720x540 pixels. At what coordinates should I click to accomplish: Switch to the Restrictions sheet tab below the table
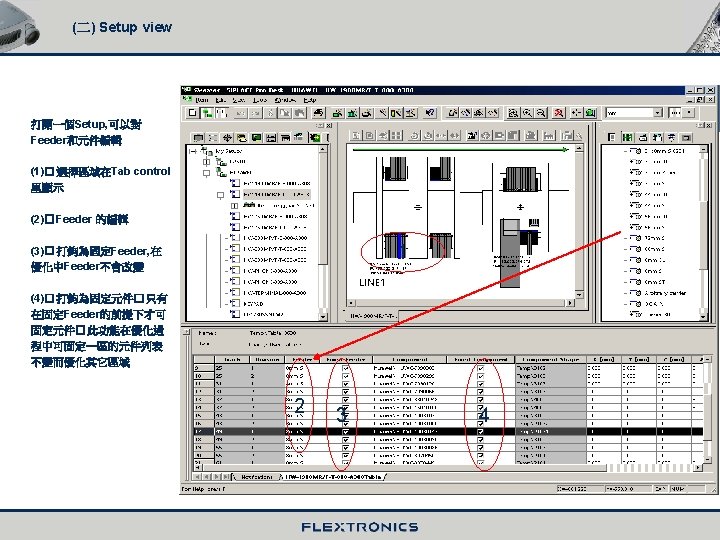257,477
